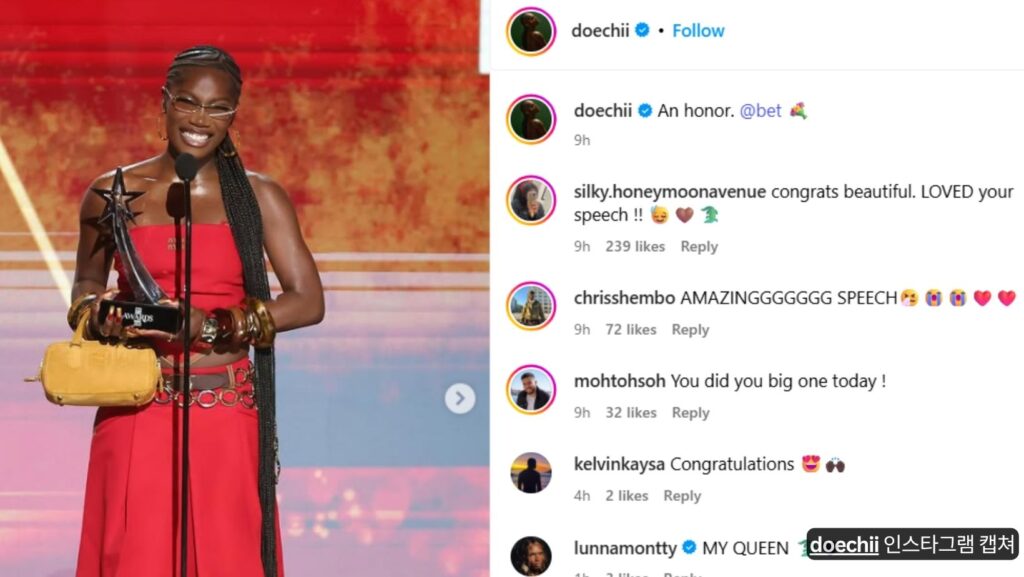Viewport: 1024px width, 577px height.
Task: Open doechii profile picture in the post header
Action: point(531,31)
